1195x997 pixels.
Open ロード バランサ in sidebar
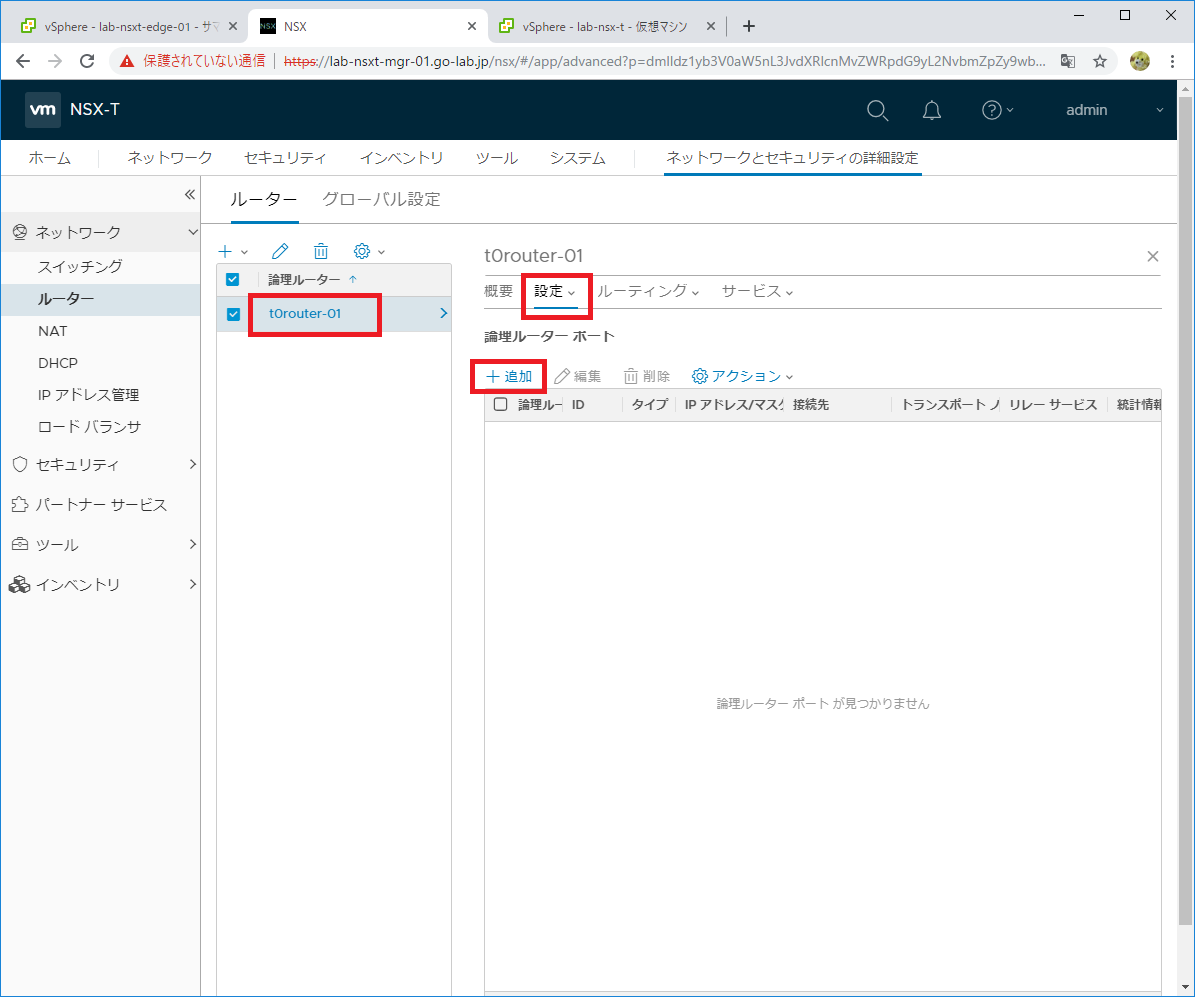point(89,428)
